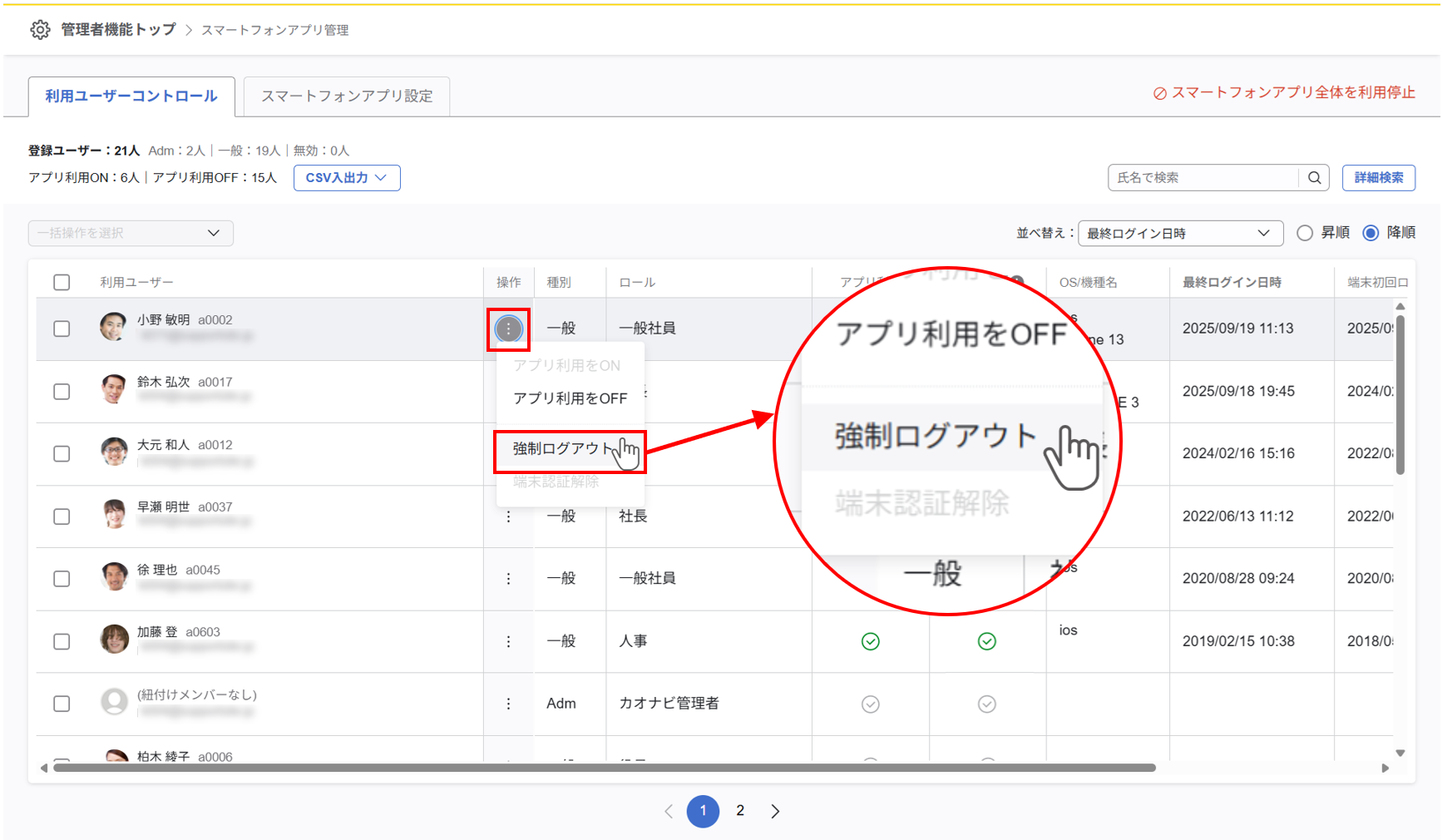1442x840 pixels.
Task: Open three-dot menu for 加藤 登
Action: (x=508, y=641)
